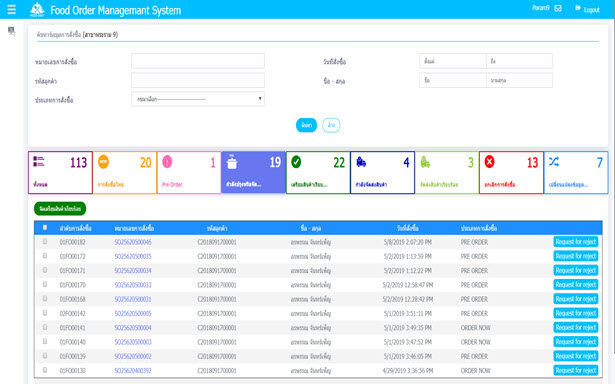Click the Food Order Management System logo
The height and width of the screenshot is (384, 615).
click(x=37, y=9)
